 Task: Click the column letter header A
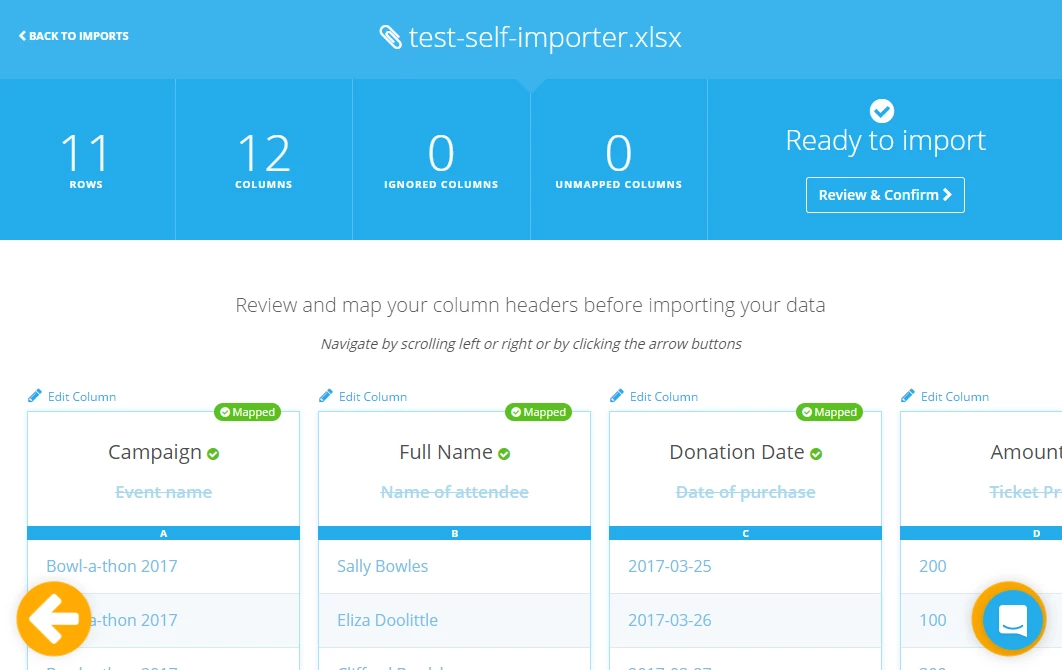click(x=163, y=533)
